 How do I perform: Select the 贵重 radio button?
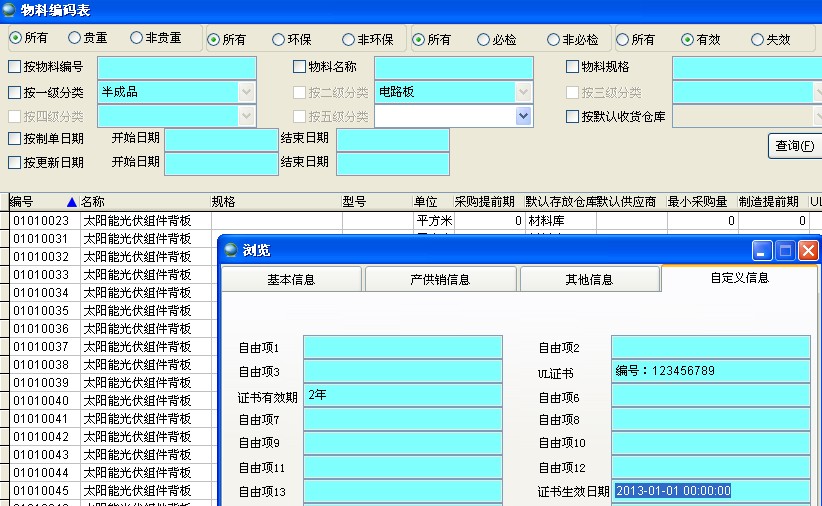[x=75, y=38]
